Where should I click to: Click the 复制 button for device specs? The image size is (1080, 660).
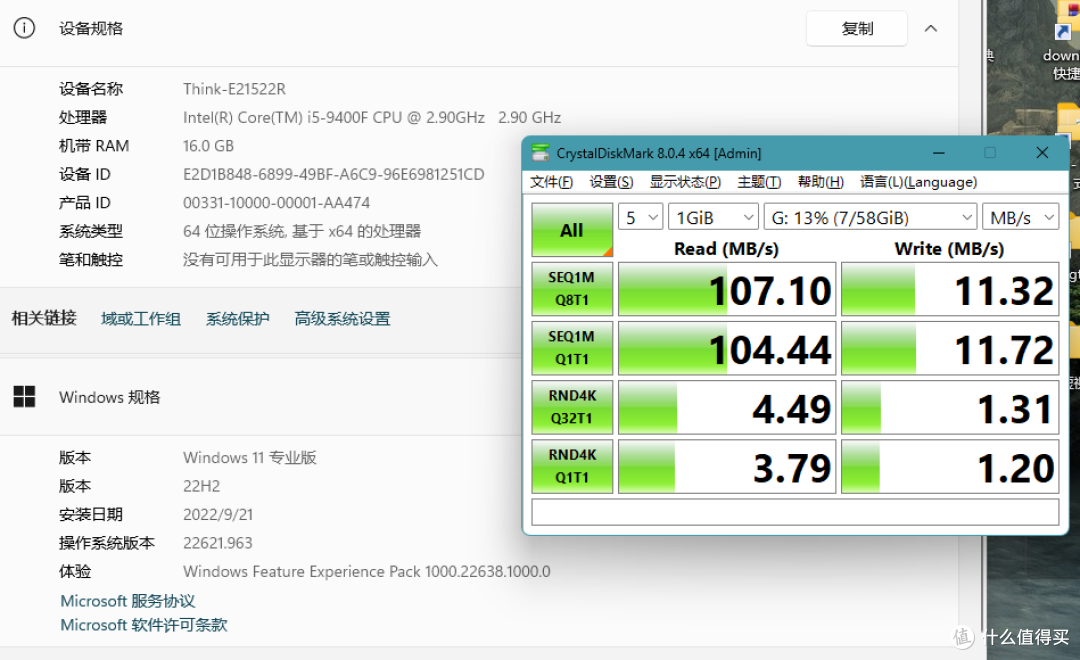pos(857,28)
